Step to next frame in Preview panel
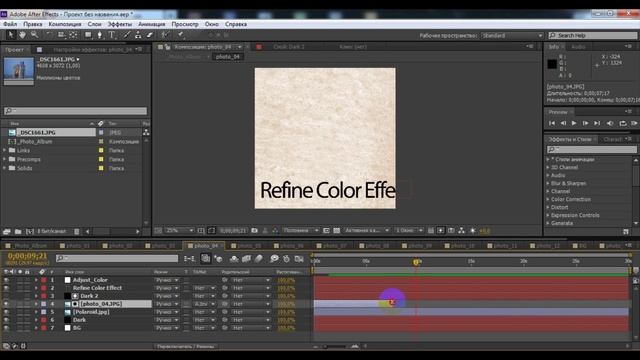The image size is (640, 360). click(x=585, y=123)
